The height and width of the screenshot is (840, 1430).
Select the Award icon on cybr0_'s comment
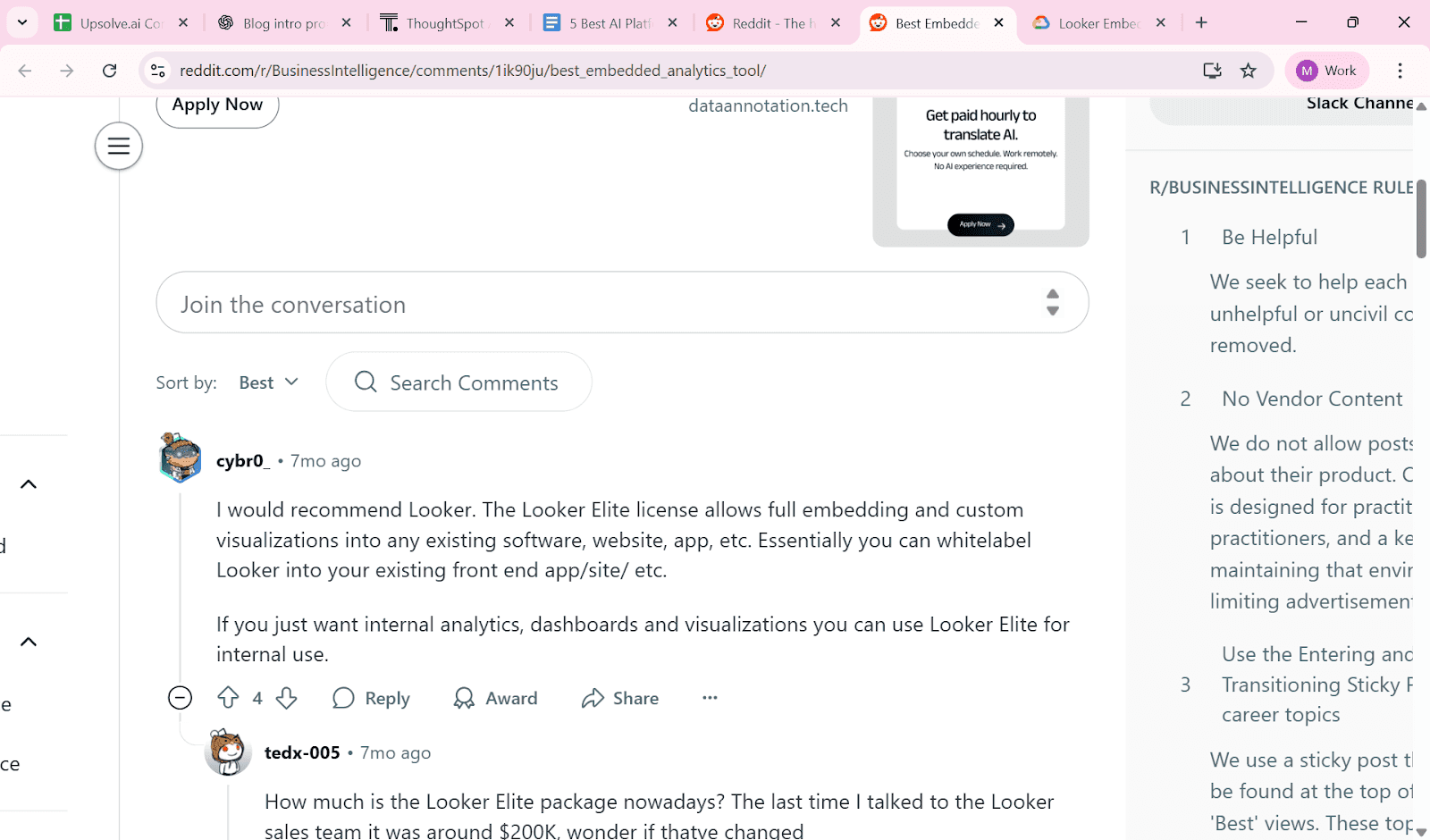(x=465, y=698)
